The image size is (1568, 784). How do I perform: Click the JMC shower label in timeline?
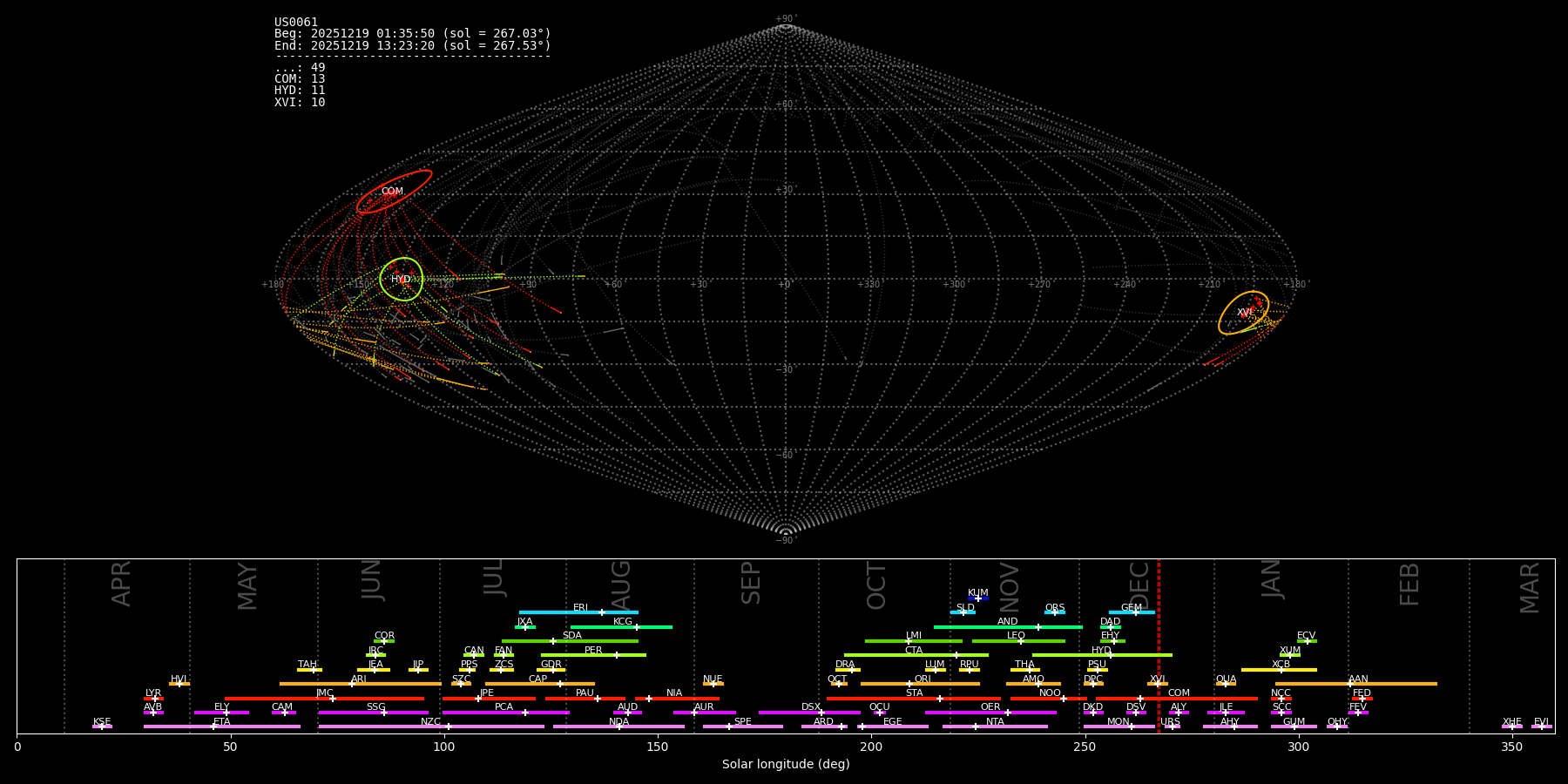click(x=325, y=693)
